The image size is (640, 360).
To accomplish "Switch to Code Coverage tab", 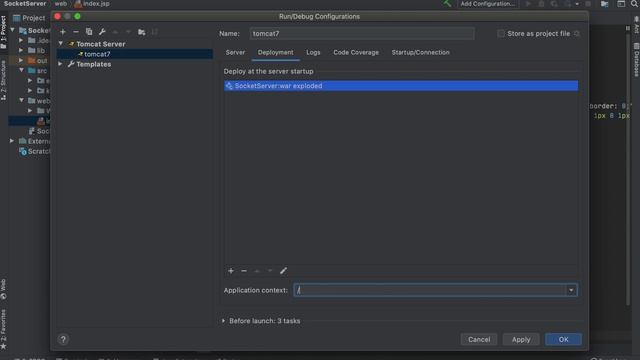I will tap(356, 52).
